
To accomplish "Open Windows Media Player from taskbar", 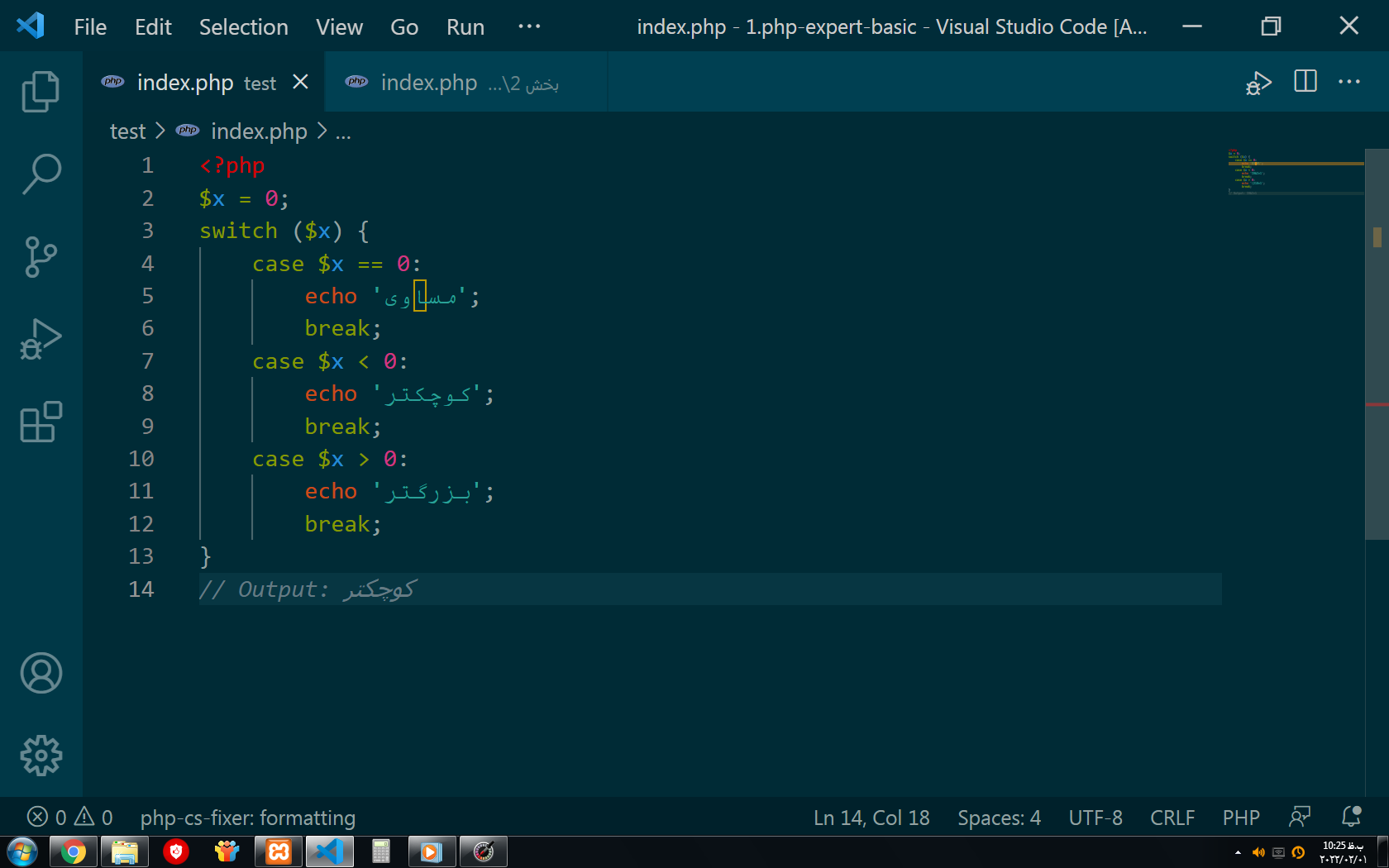I will pos(432,851).
